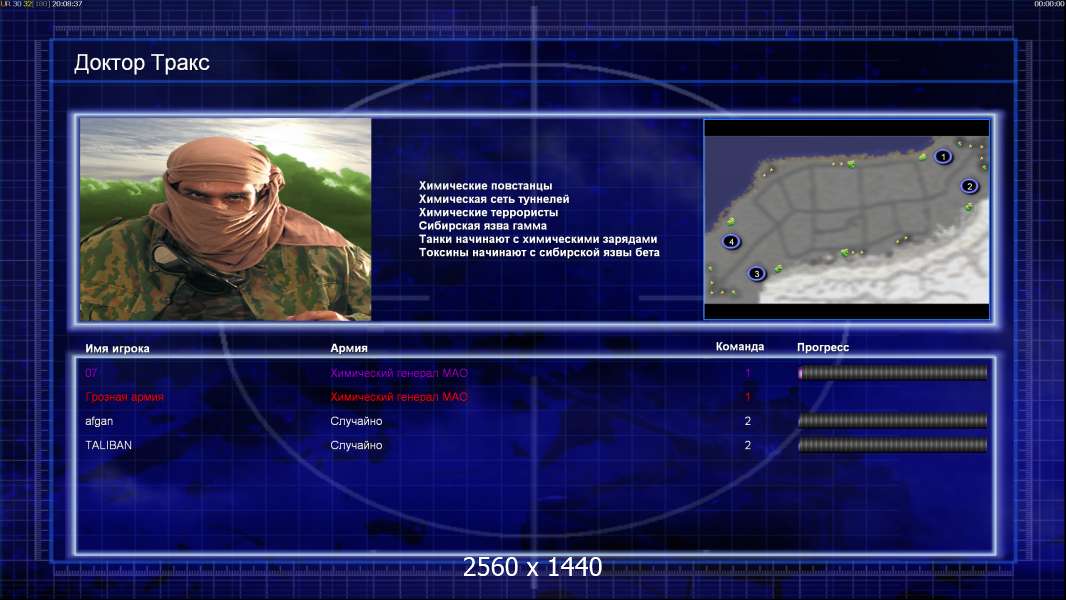This screenshot has width=1066, height=600.
Task: Click the 'Прогресс' column header
Action: point(823,347)
